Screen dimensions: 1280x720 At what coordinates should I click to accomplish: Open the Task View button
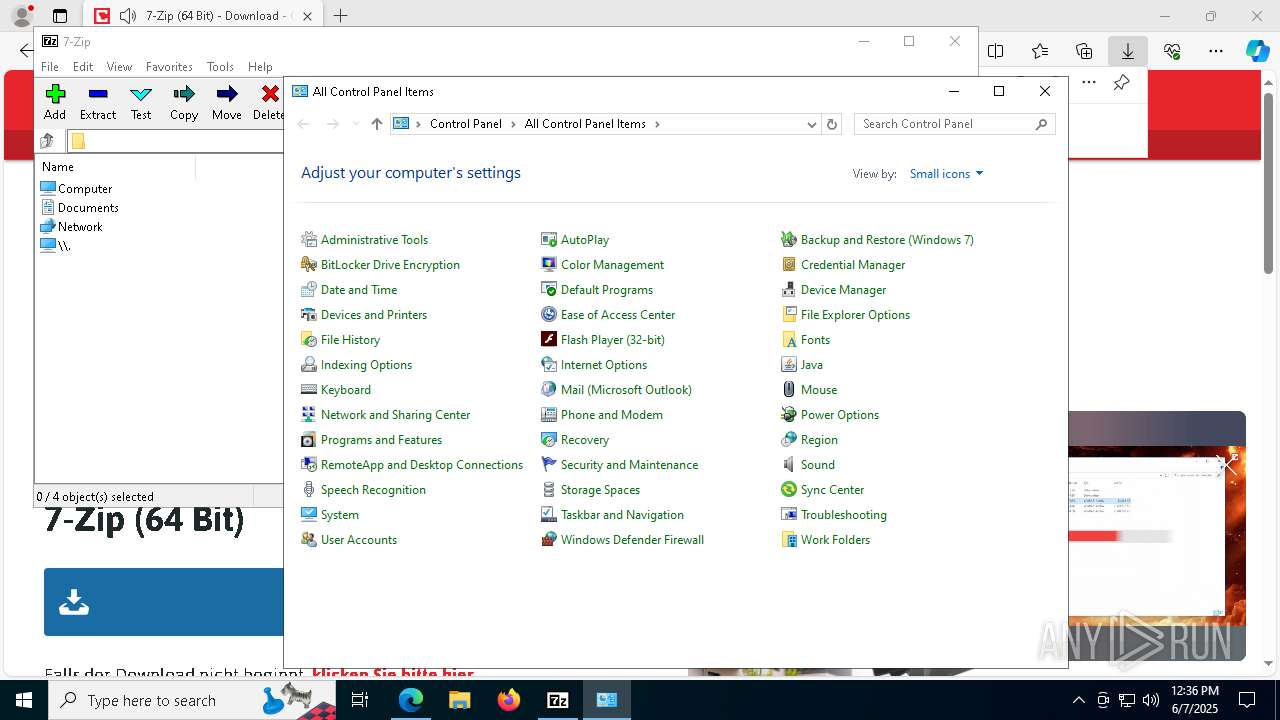[361, 700]
